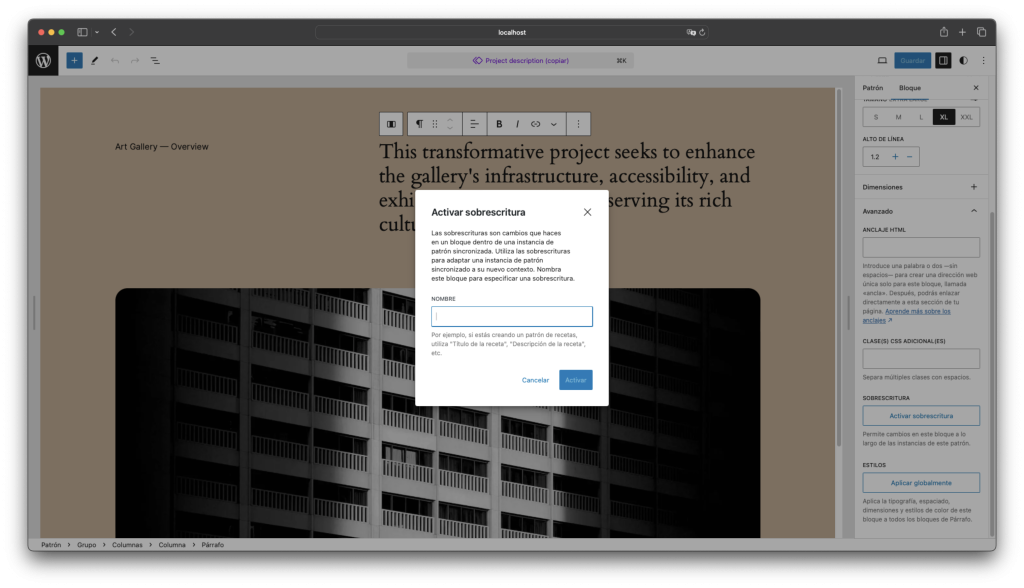This screenshot has width=1024, height=588.
Task: Close the settings sidebar panel
Action: tap(976, 88)
